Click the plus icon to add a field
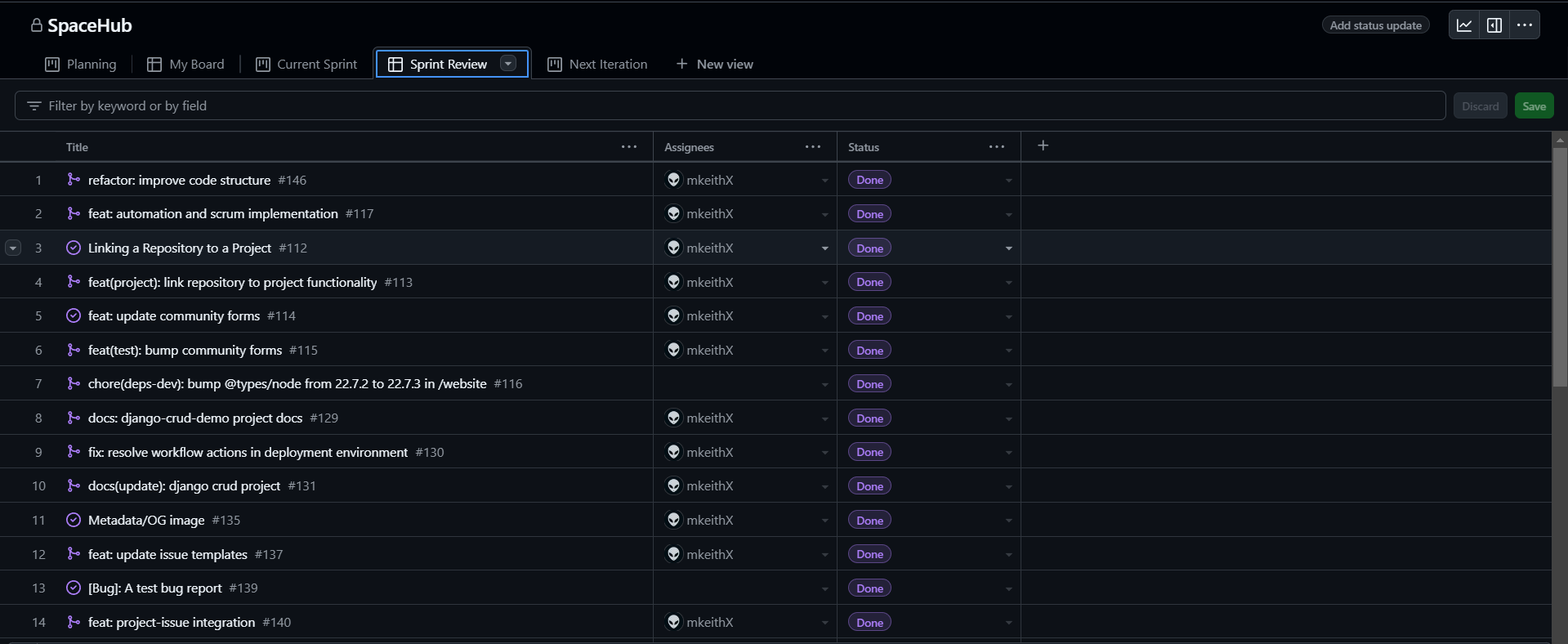The image size is (1568, 644). click(x=1043, y=145)
